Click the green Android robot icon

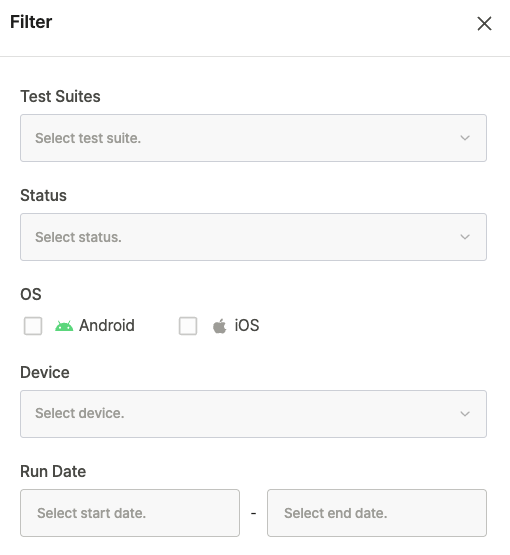[x=64, y=326]
